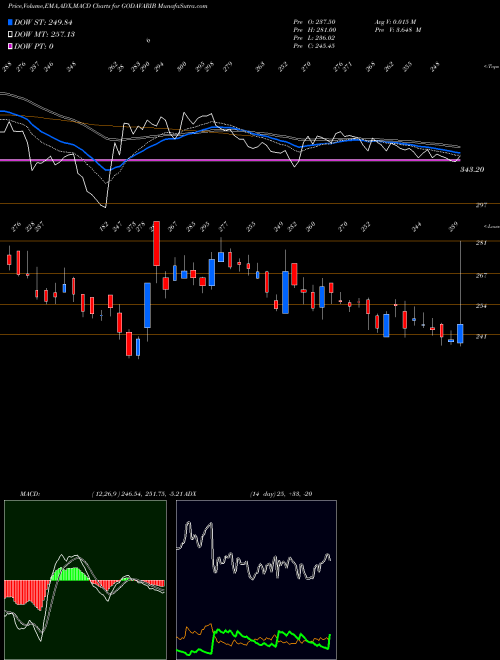Click the 'MACD:' panel heading
This screenshot has height=660, width=500.
click(x=29, y=494)
